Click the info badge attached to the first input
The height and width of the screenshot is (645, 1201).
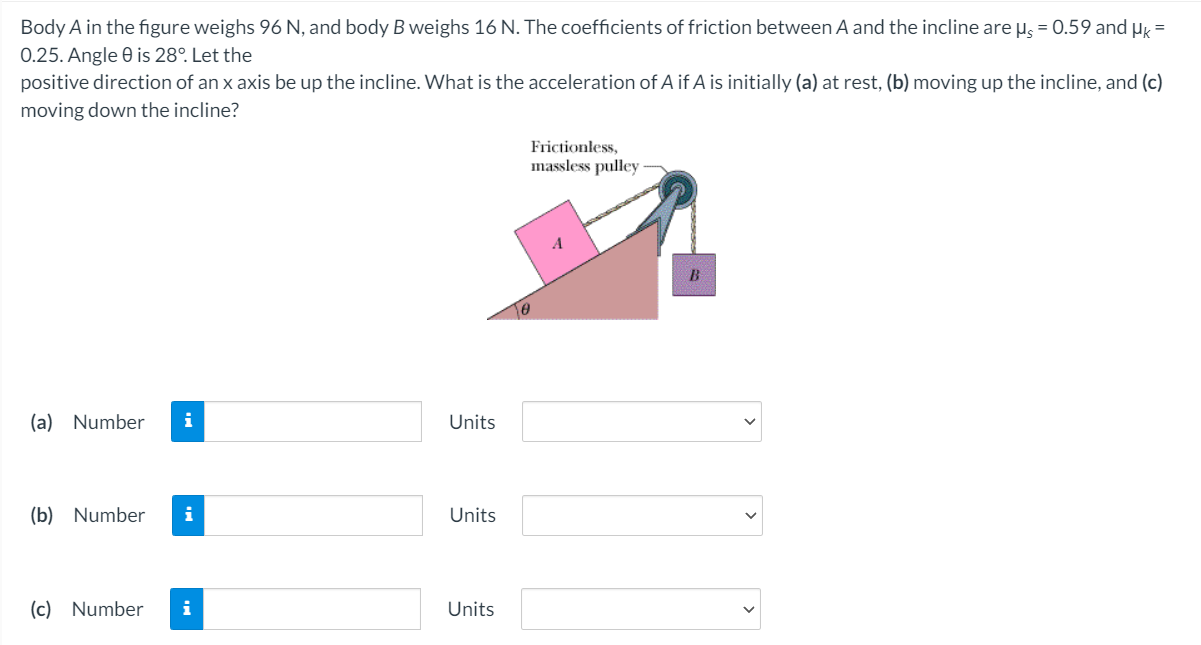coord(188,421)
